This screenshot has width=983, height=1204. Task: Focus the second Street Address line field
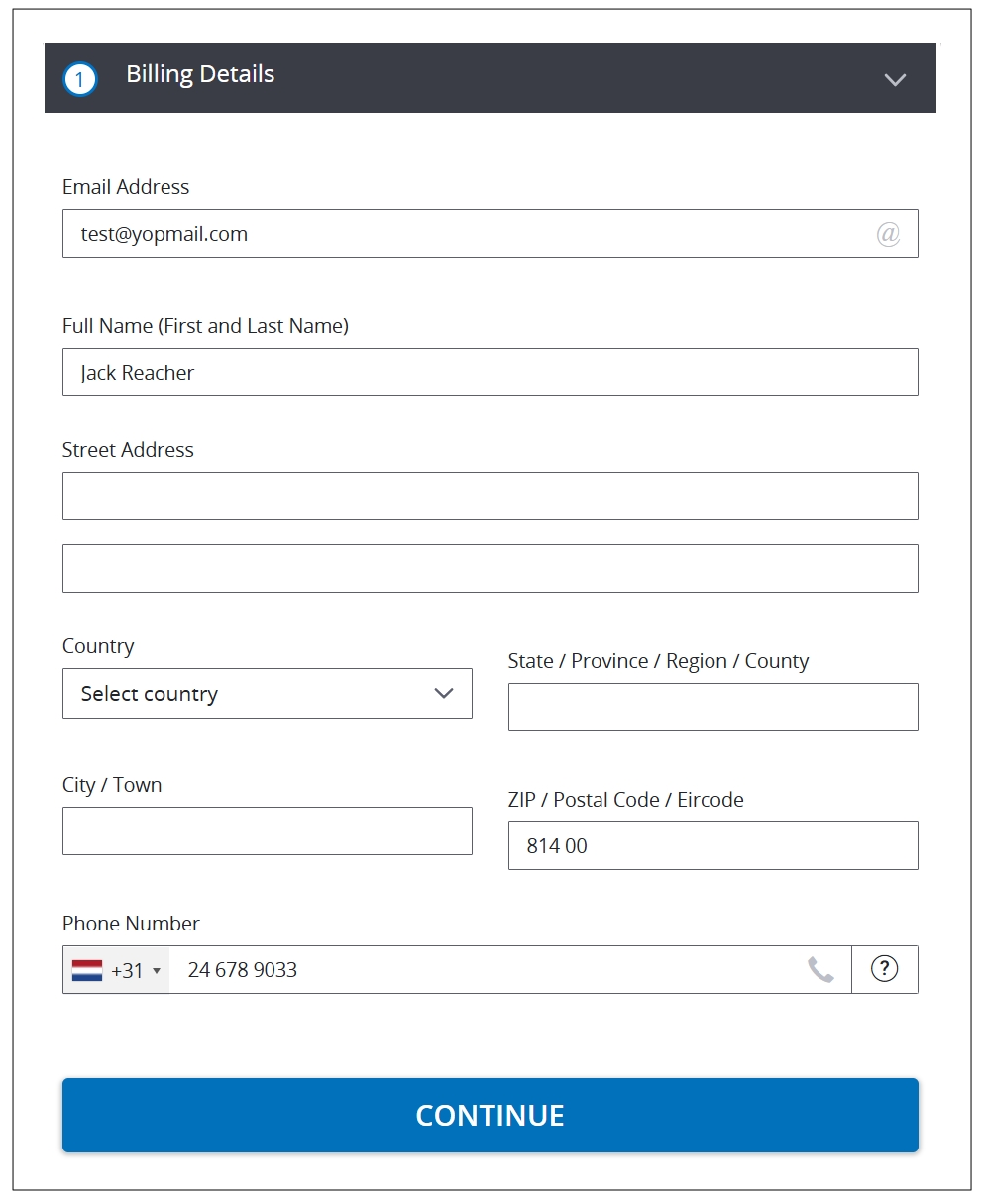pyautogui.click(x=490, y=569)
